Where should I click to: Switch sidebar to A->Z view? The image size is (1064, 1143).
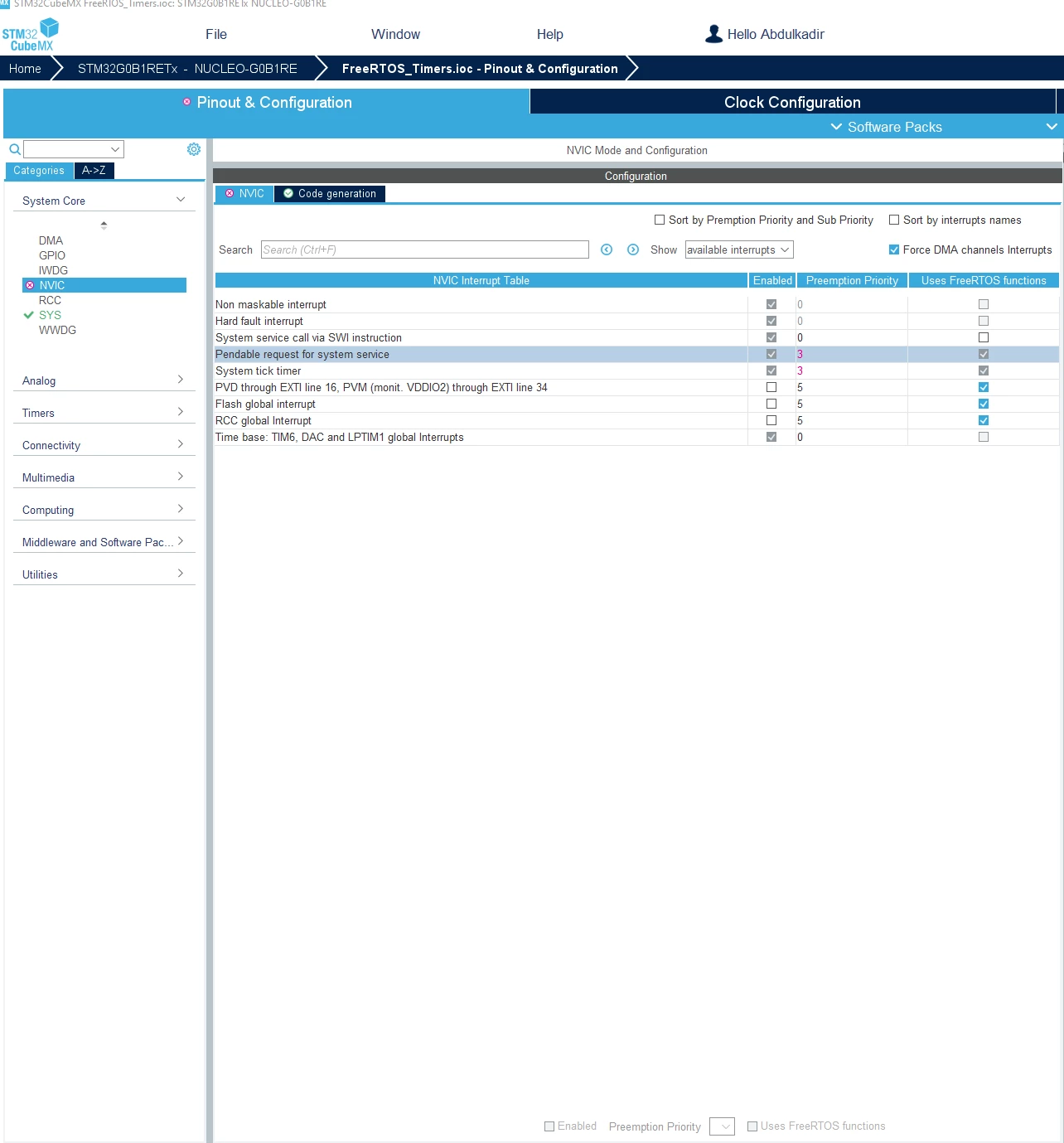pyautogui.click(x=94, y=171)
